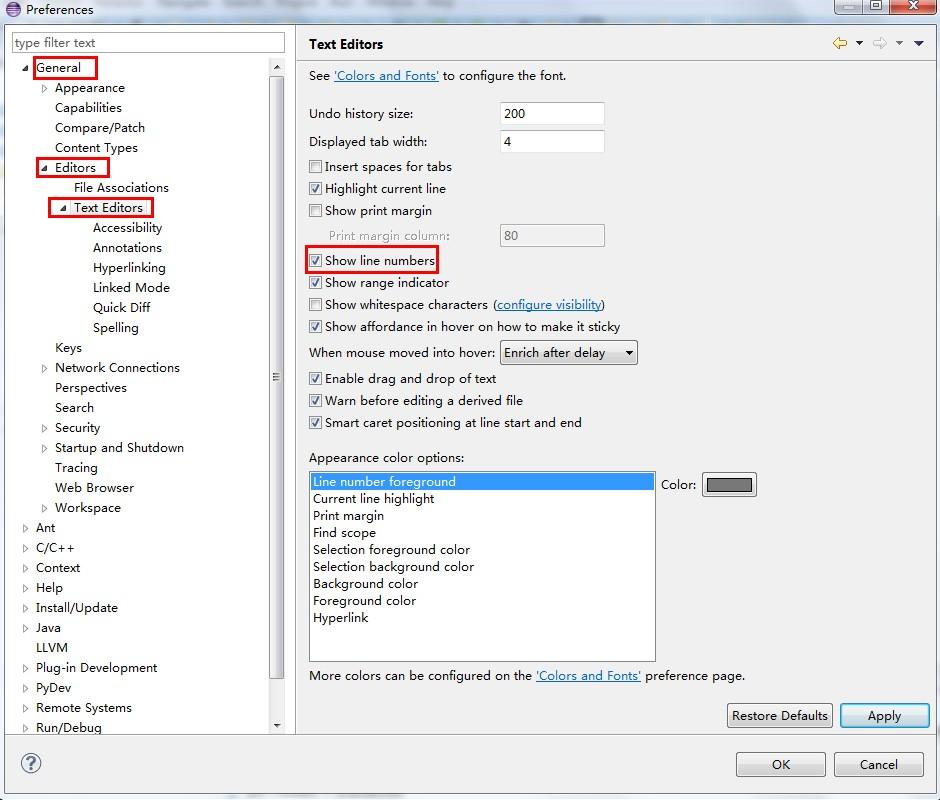Select Current line highlight color option
Screen dimensions: 940x800
coord(482,499)
